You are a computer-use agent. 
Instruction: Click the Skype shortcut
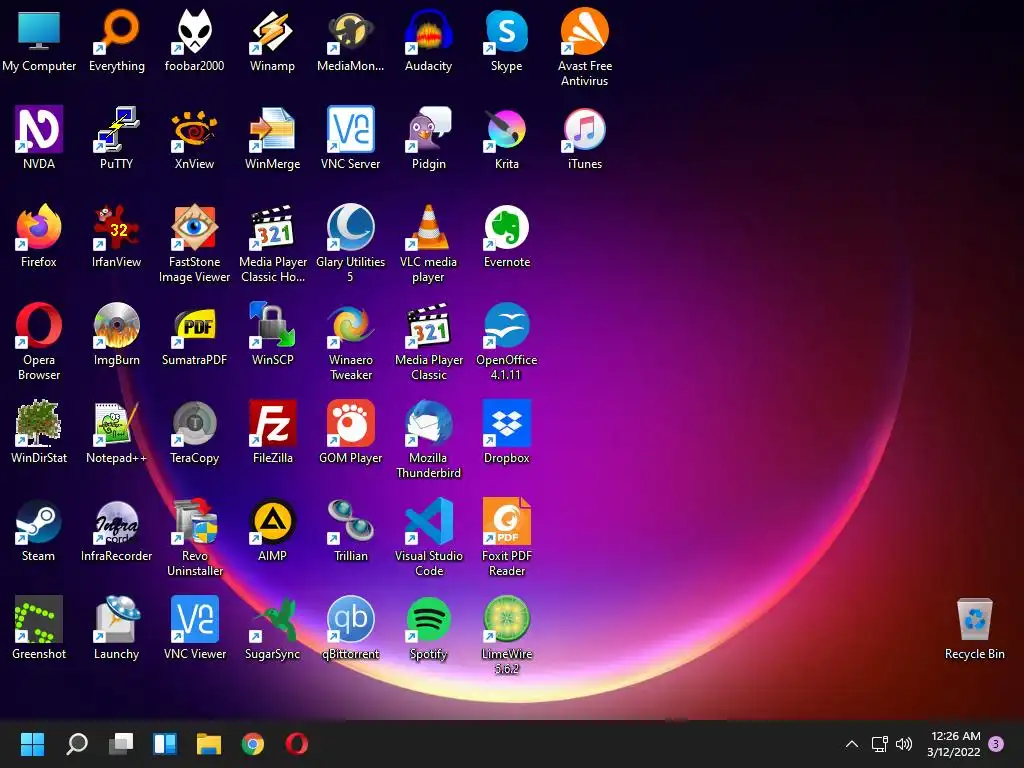507,31
